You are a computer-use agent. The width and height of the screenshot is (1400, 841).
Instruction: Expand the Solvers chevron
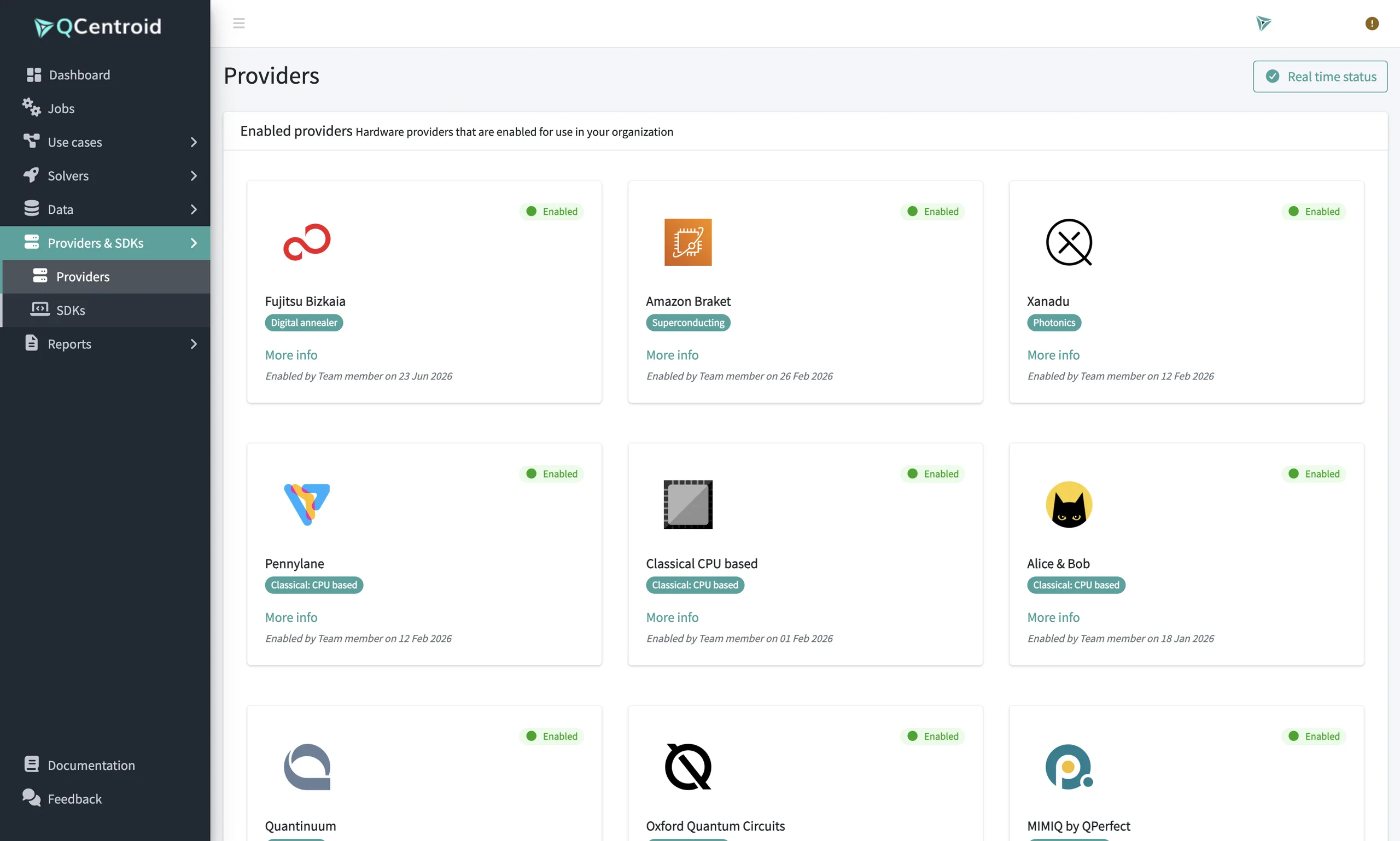tap(194, 176)
